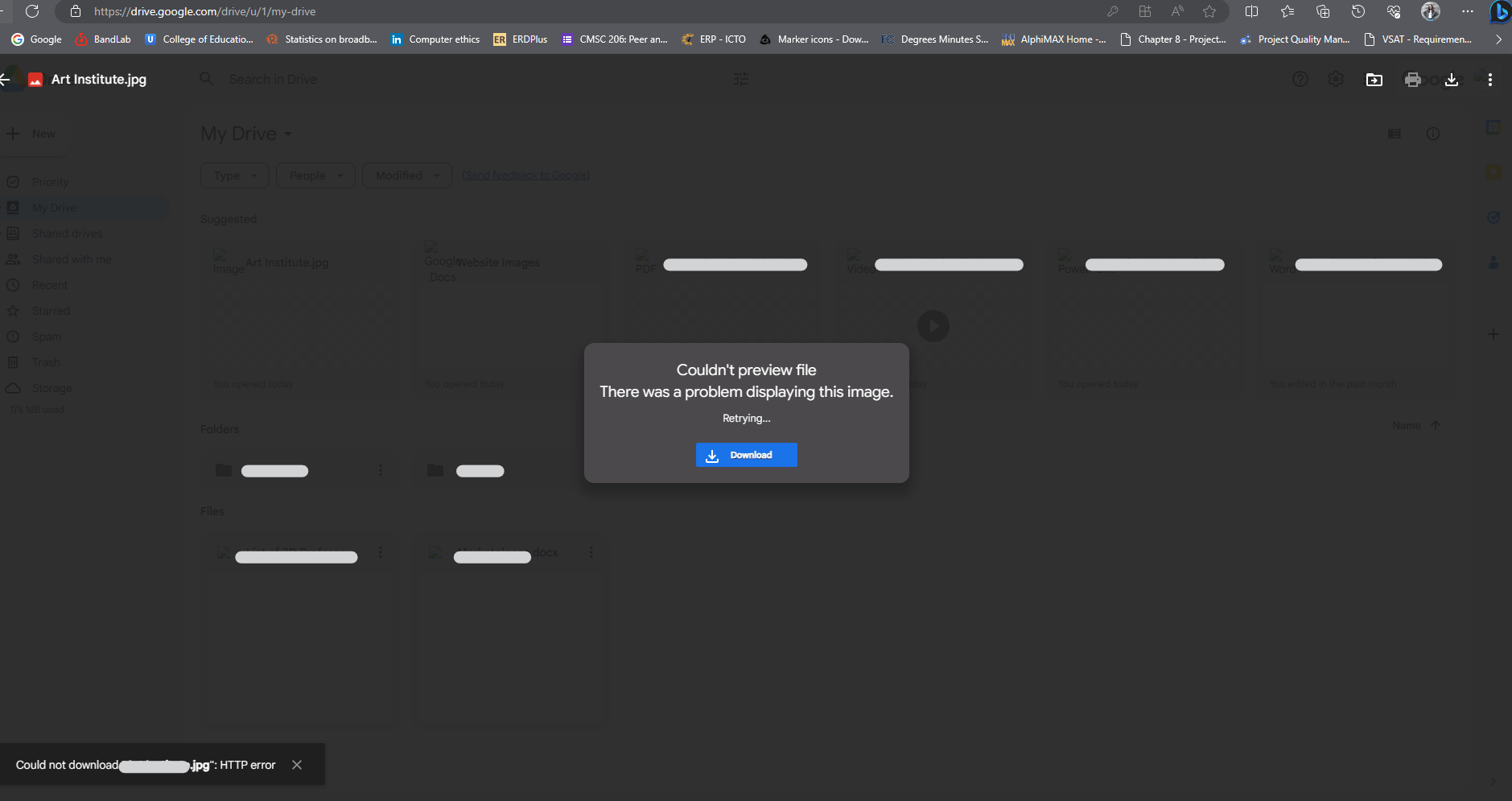Click the browser apps grid icon in address bar

(1145, 11)
